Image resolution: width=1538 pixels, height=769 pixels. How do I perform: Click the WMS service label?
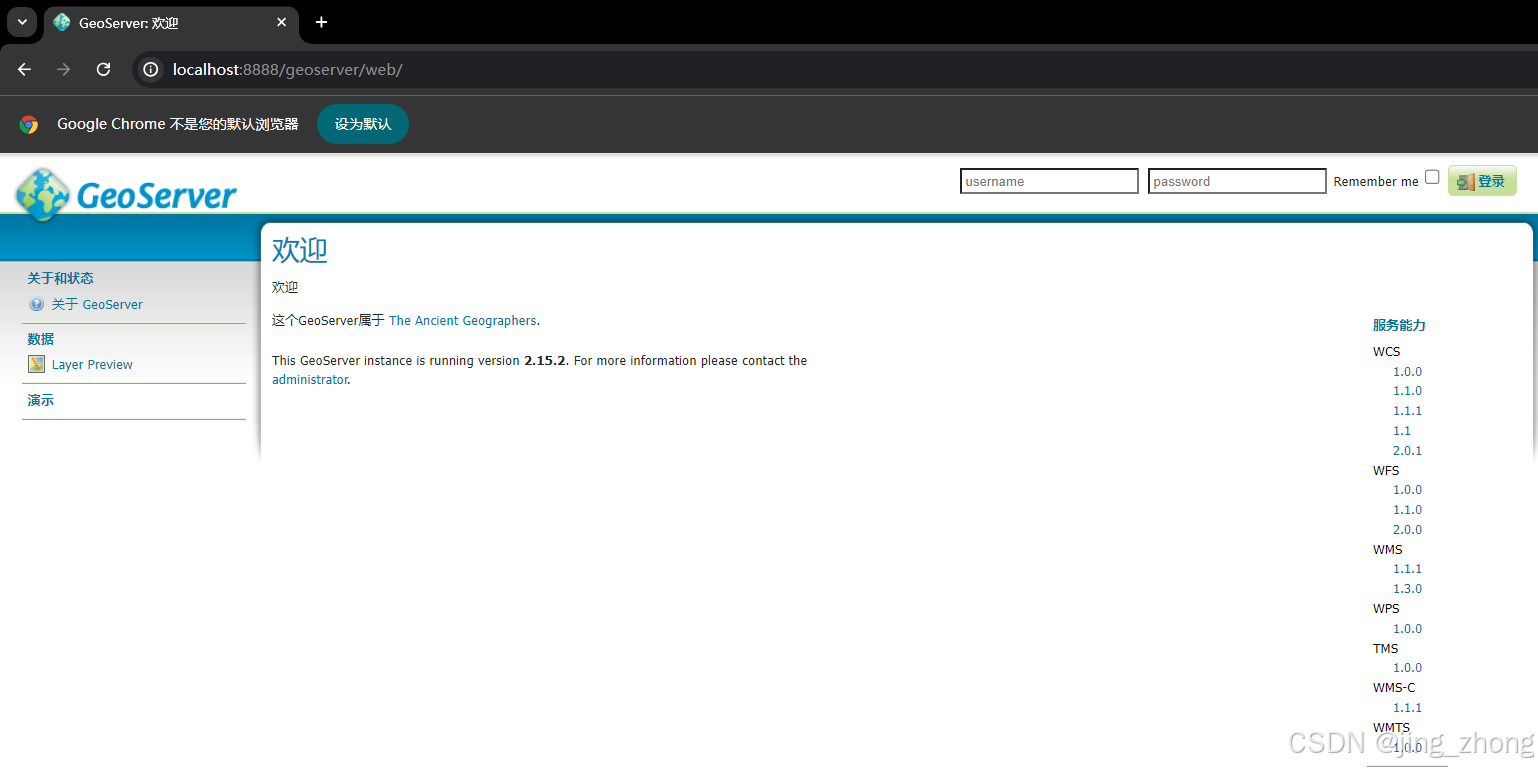[x=1388, y=550]
